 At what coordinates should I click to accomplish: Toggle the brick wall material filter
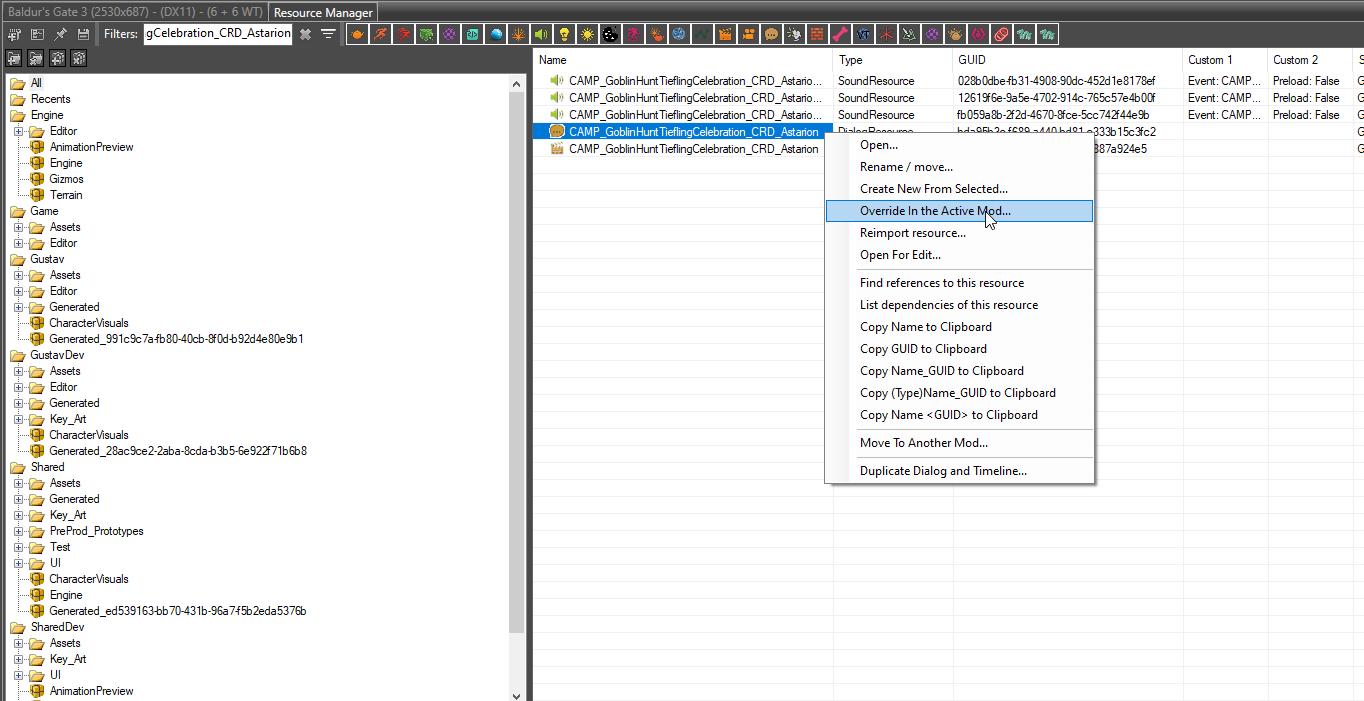click(817, 34)
